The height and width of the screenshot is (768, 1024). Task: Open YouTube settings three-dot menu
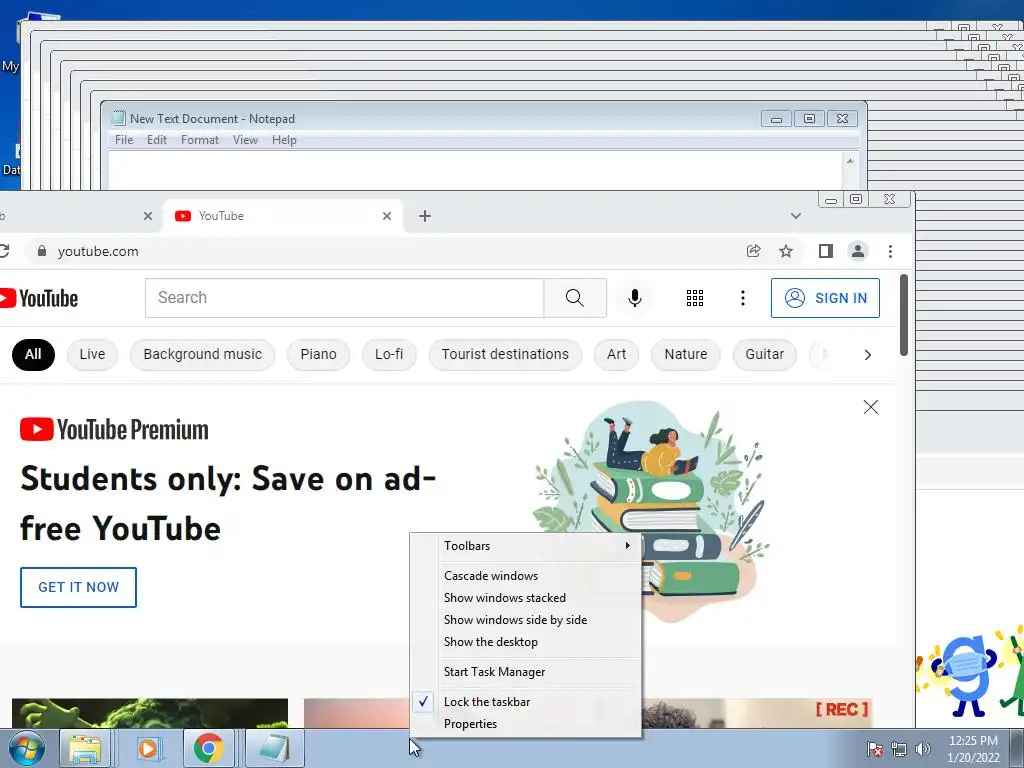(x=743, y=298)
